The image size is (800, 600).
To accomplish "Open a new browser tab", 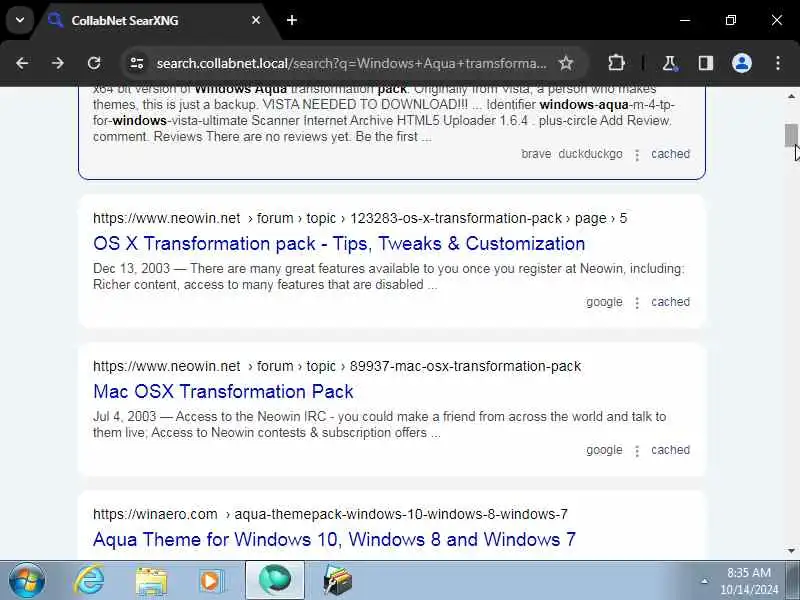I will (292, 20).
